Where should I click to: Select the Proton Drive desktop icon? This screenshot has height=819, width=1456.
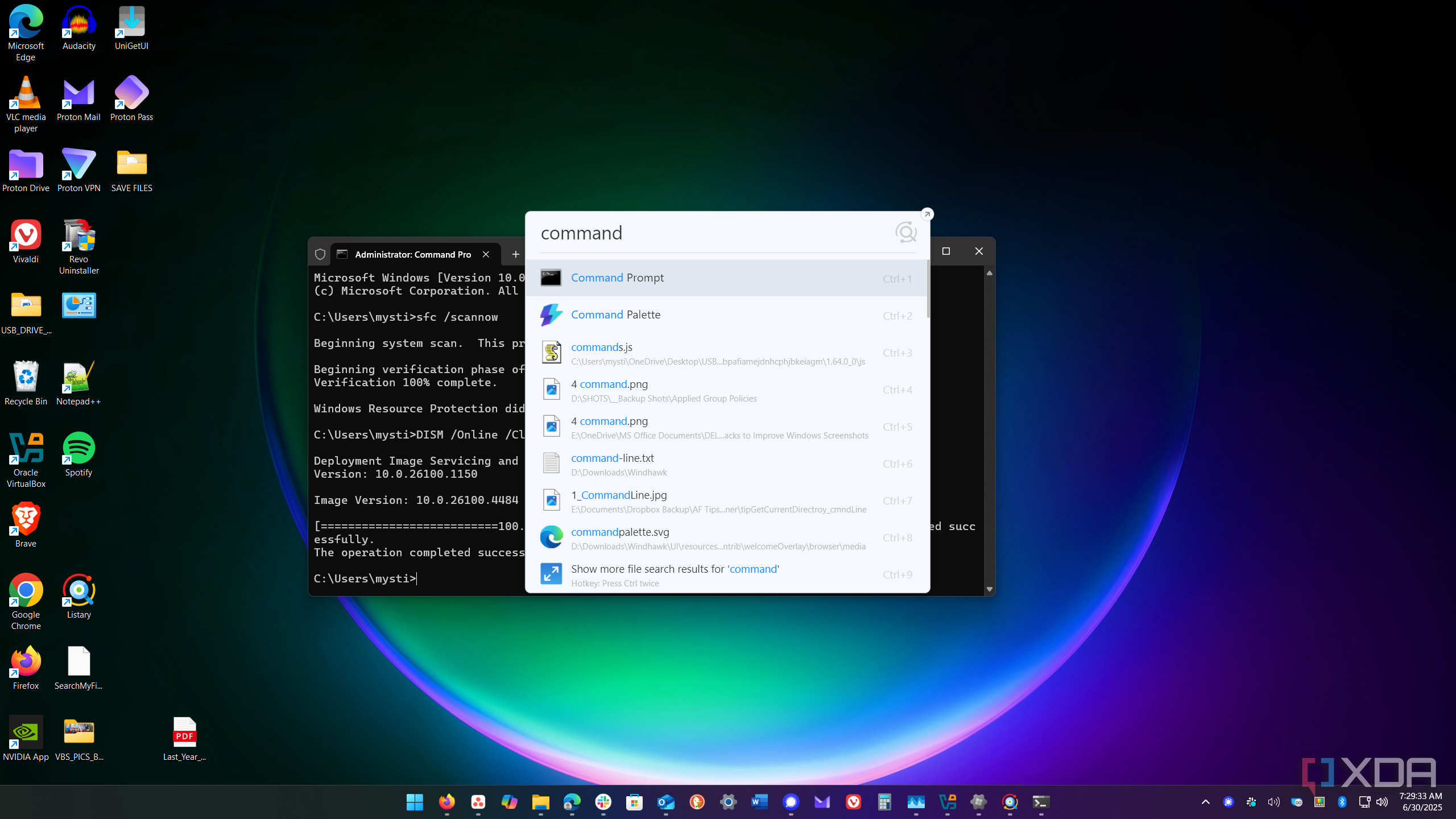coord(26,169)
